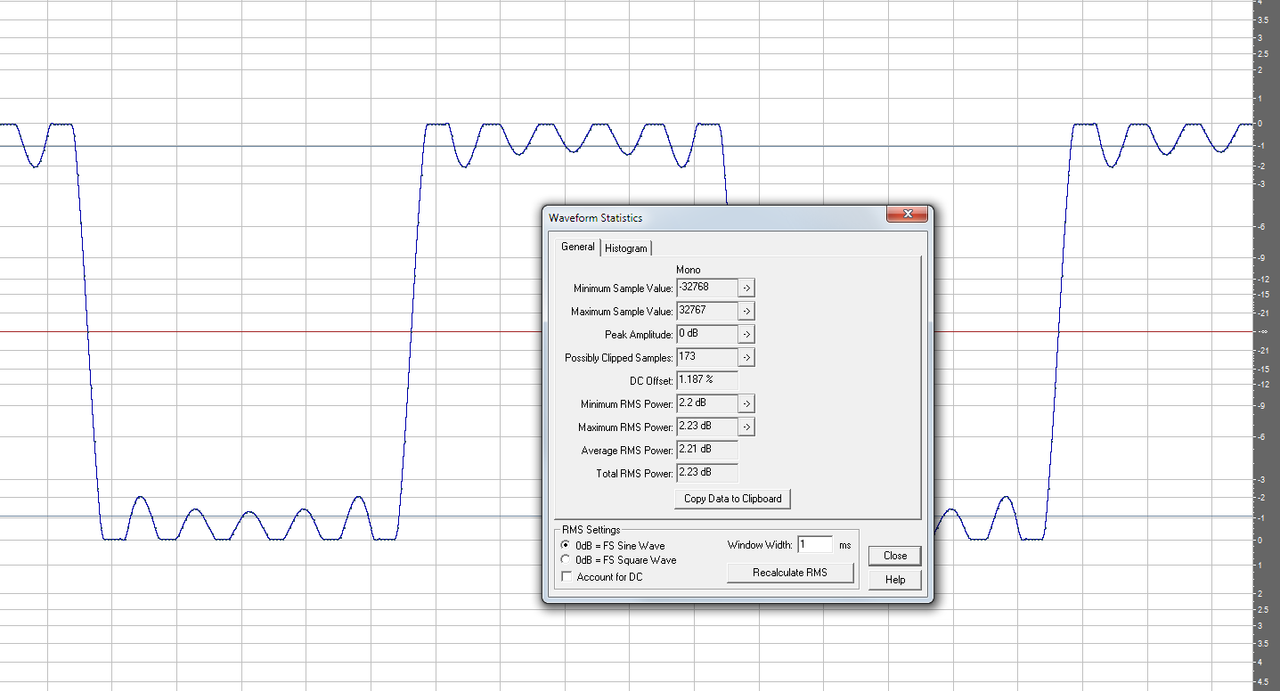Click the Recalculate RMS button
This screenshot has width=1280, height=691.
pyautogui.click(x=790, y=573)
